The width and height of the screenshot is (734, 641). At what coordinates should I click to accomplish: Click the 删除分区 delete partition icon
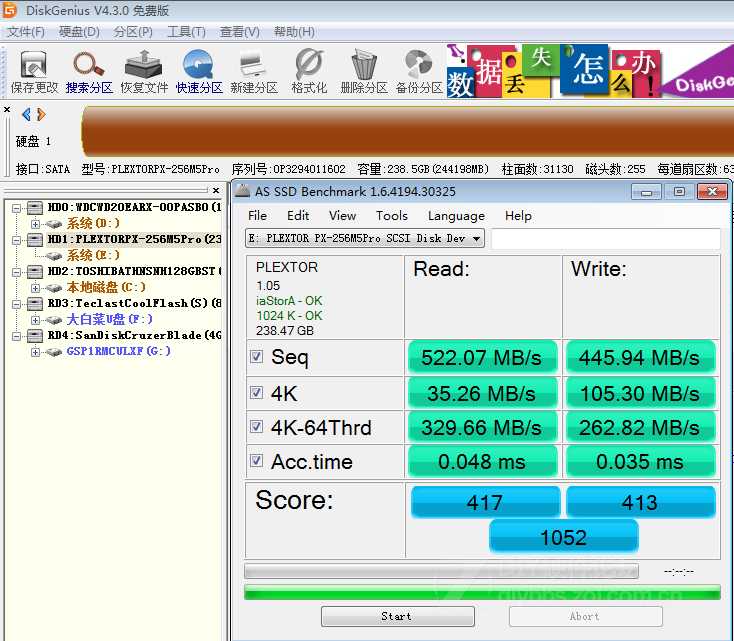[x=364, y=70]
